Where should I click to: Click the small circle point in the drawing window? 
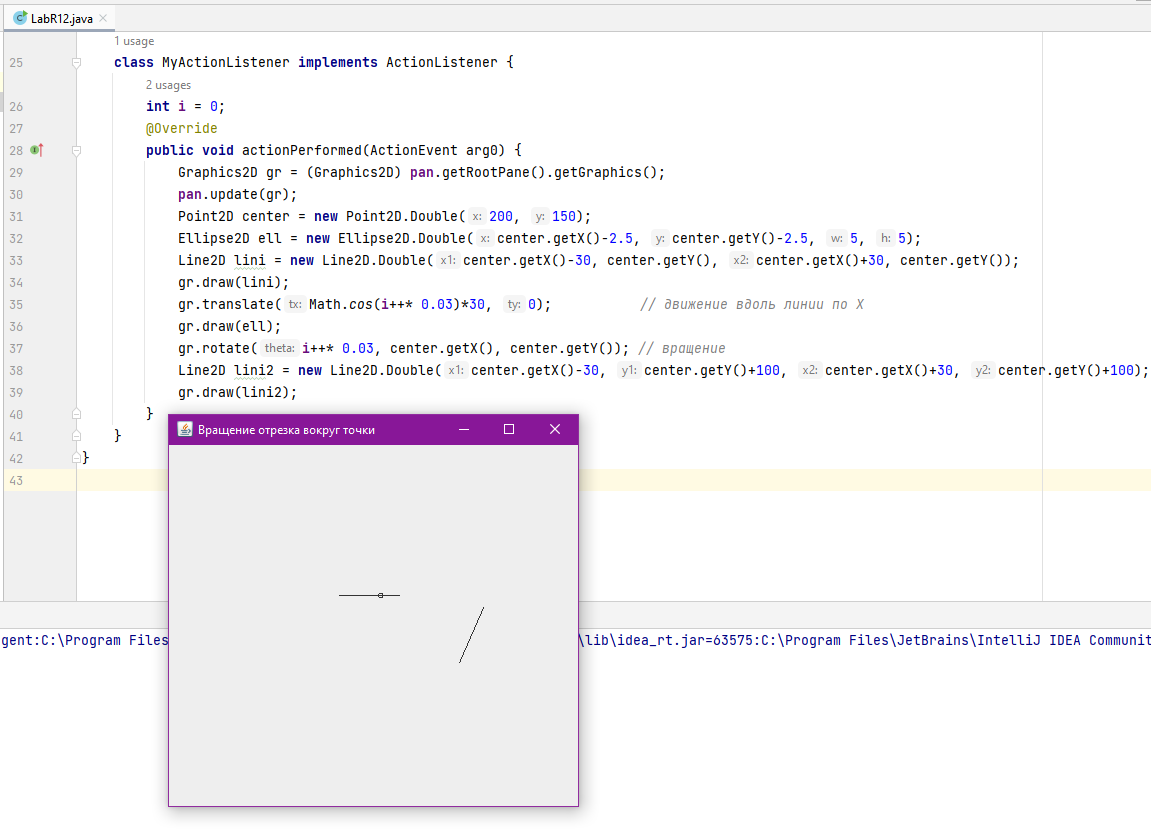380,595
